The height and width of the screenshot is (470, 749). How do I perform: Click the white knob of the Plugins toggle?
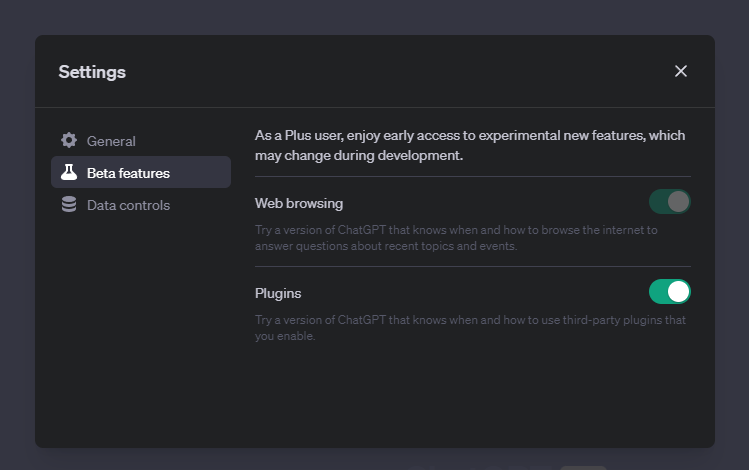678,292
